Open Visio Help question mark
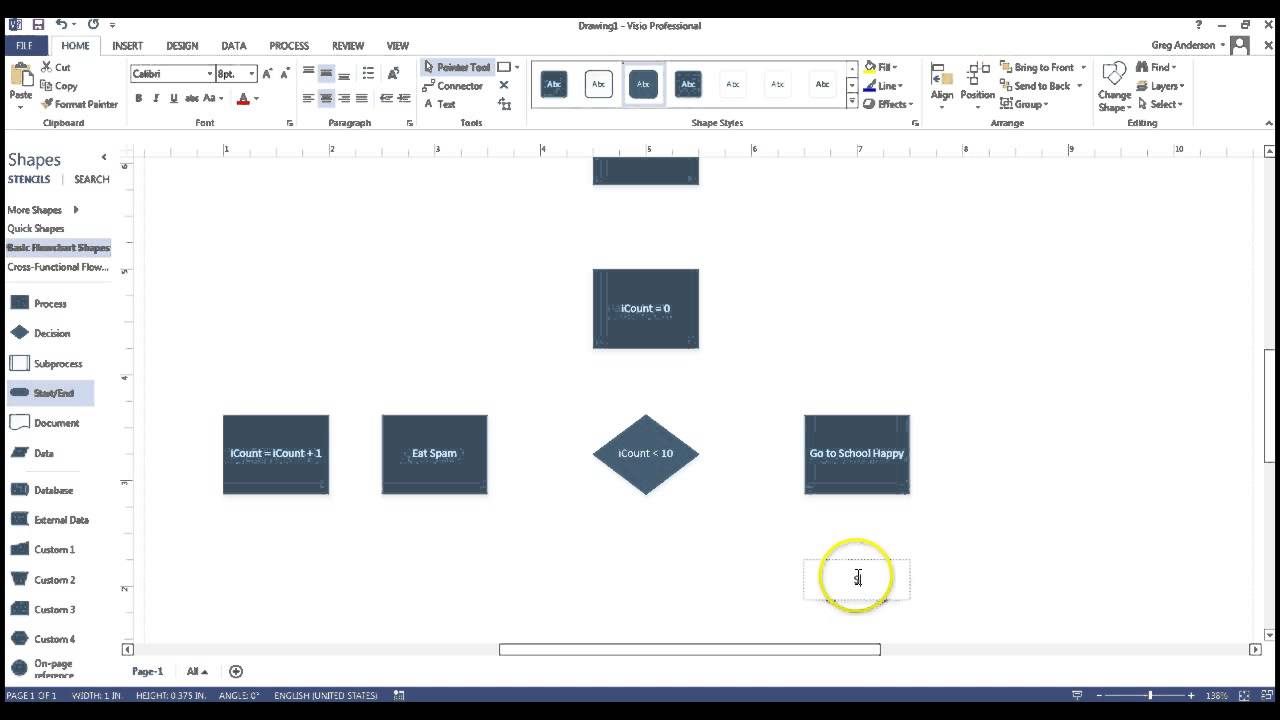Image resolution: width=1280 pixels, height=720 pixels. (x=1199, y=25)
